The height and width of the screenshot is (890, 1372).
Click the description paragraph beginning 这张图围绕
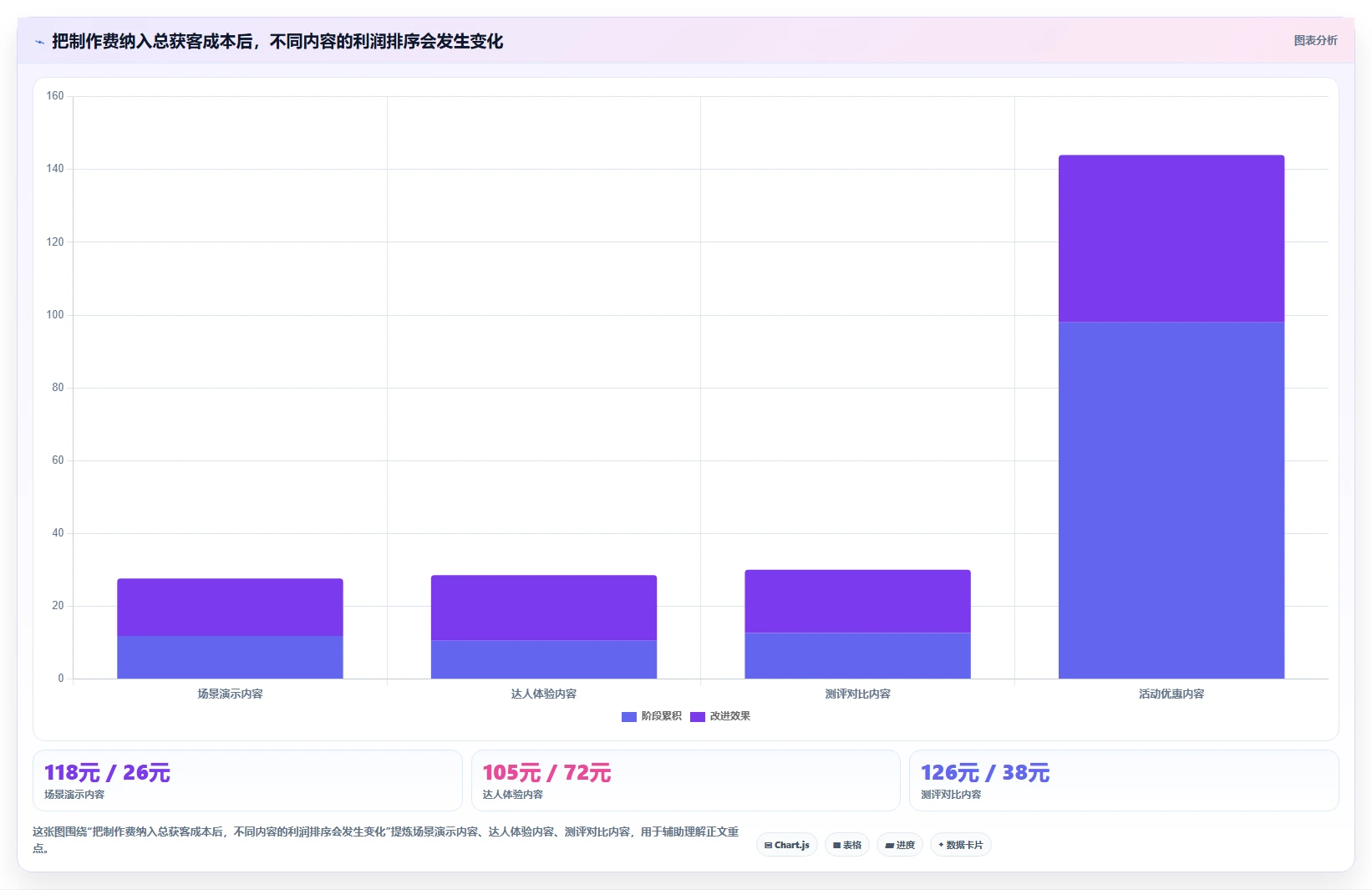coord(386,840)
